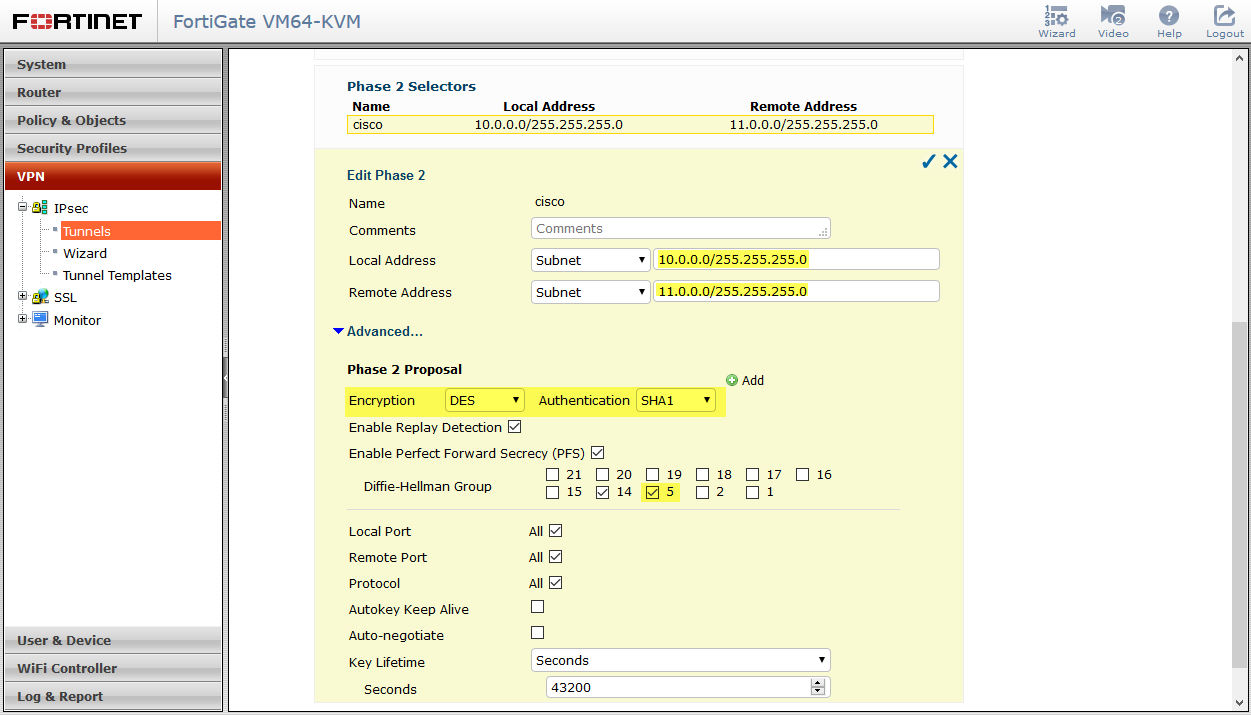The height and width of the screenshot is (715, 1251).
Task: Open the Wizard icon in top bar
Action: pyautogui.click(x=1056, y=21)
